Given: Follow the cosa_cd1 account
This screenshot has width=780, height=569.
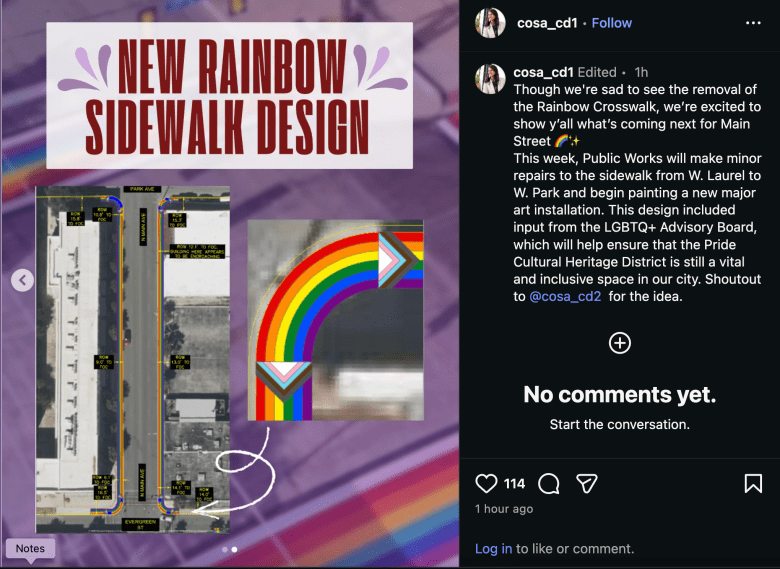Looking at the screenshot, I should click(611, 23).
